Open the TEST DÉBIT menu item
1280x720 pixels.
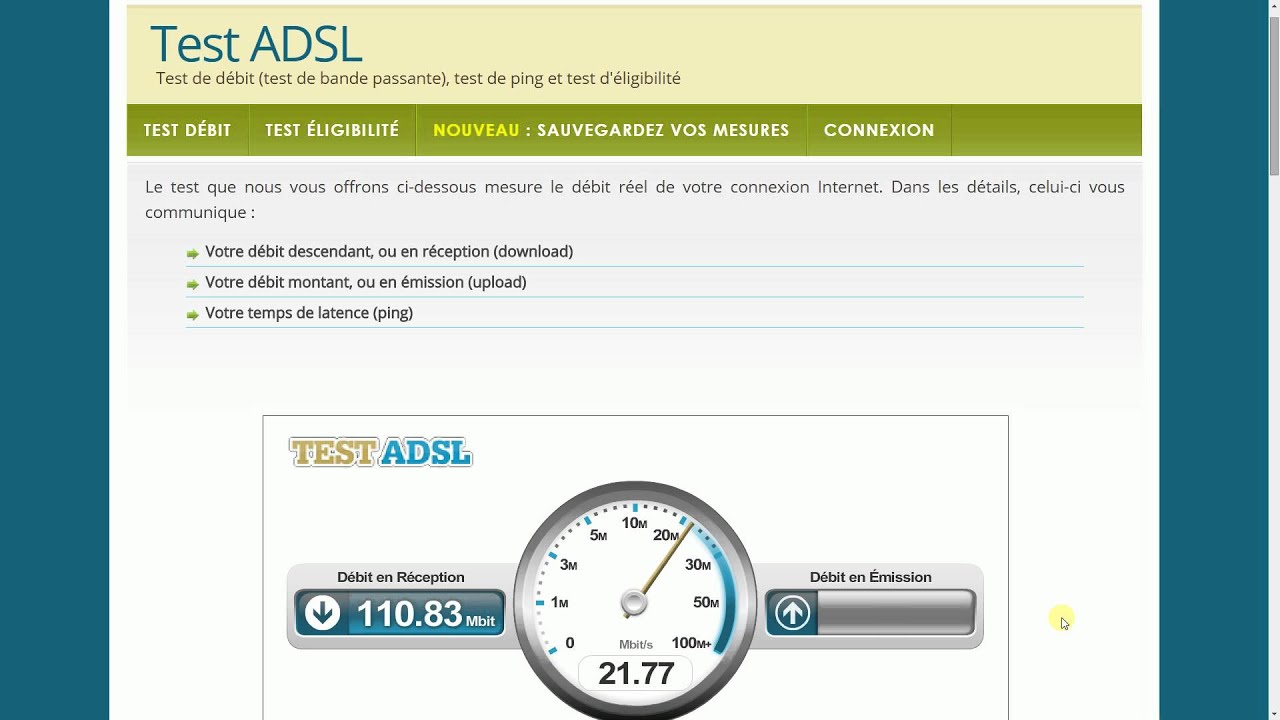point(187,130)
